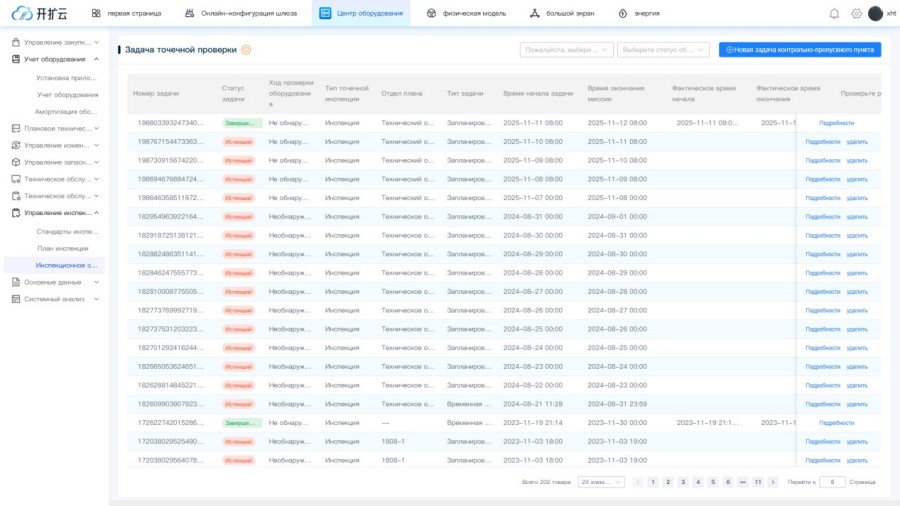Open settings via the gear icon
The image size is (900, 506).
coord(856,13)
